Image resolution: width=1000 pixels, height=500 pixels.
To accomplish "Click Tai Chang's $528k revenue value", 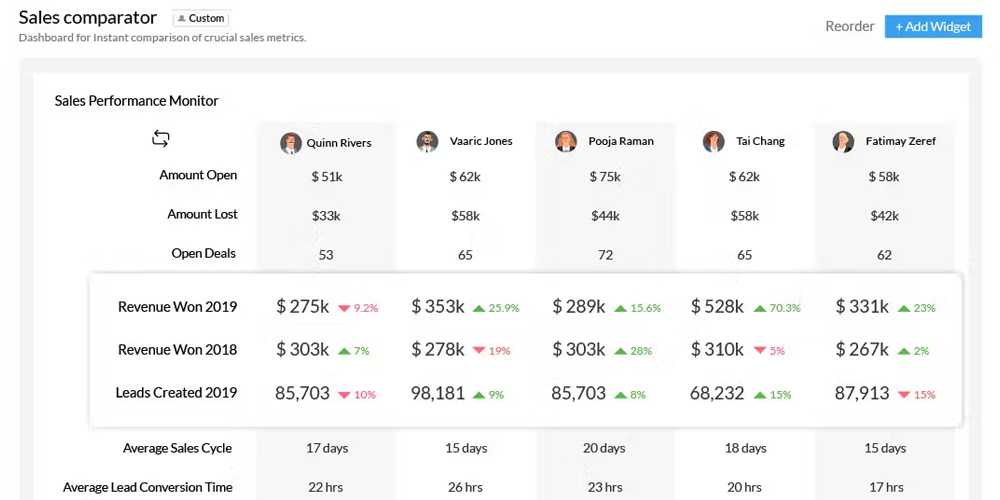I will click(717, 307).
